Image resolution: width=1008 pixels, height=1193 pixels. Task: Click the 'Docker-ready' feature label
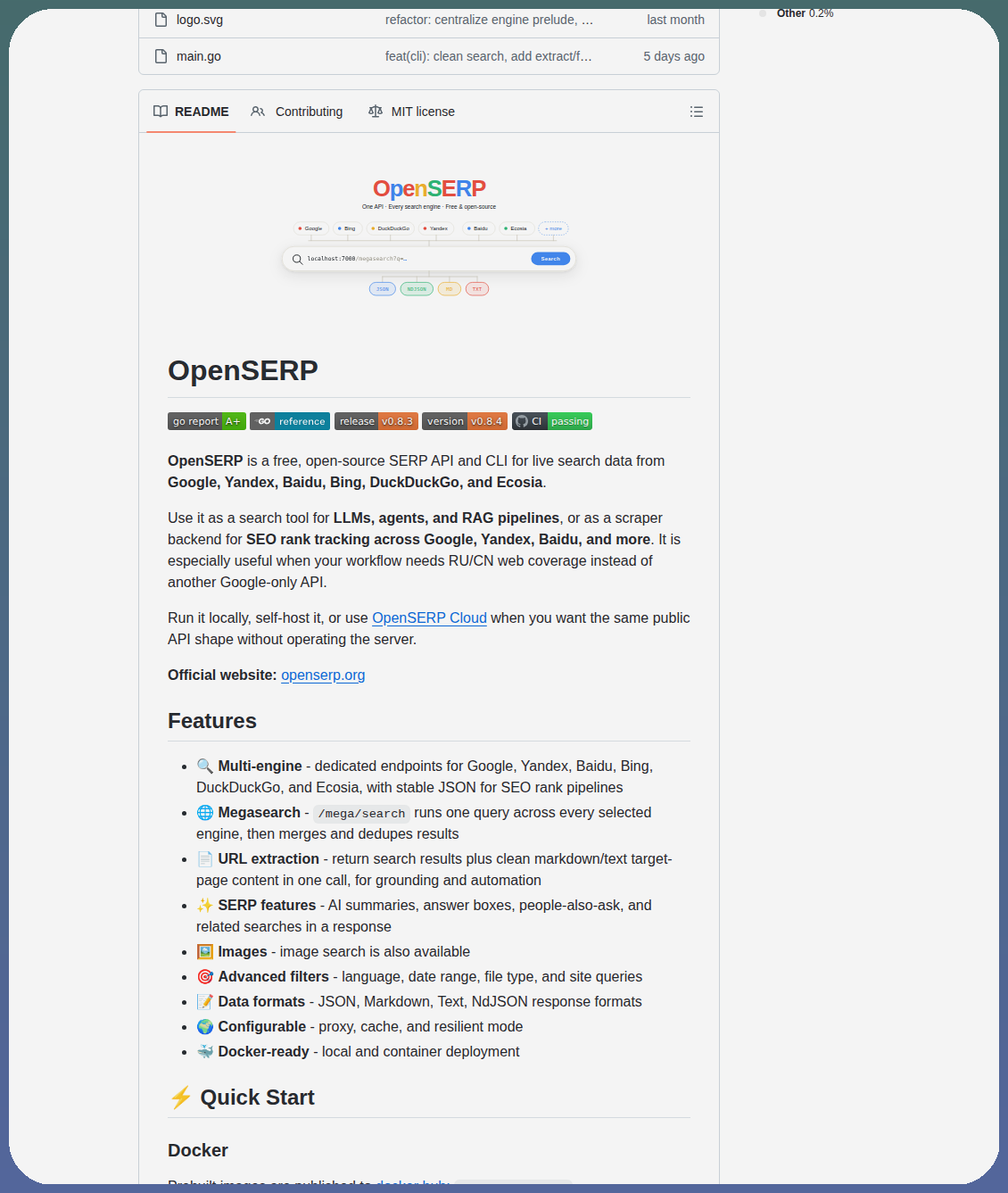263,1051
